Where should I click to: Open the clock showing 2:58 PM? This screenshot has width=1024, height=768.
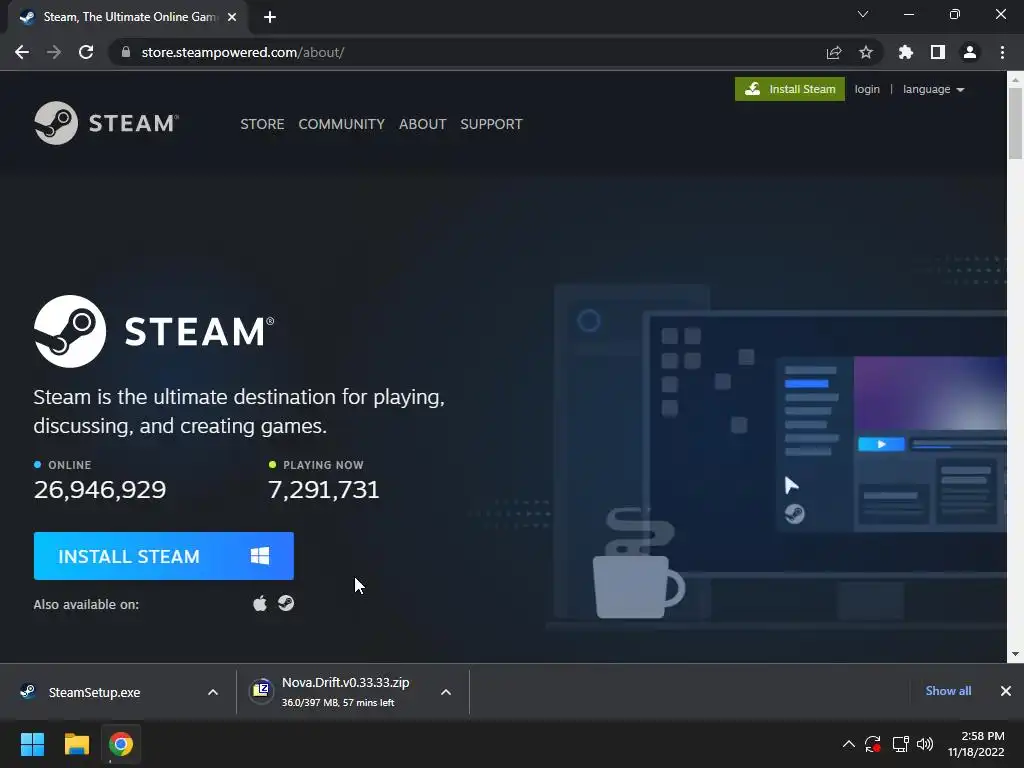[x=976, y=744]
